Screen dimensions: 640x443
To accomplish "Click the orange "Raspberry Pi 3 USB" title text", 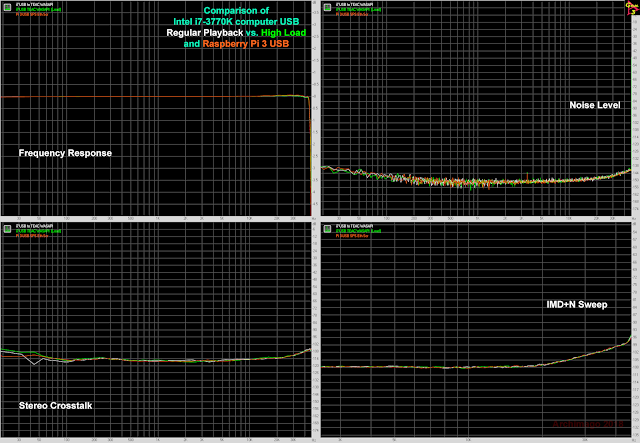I will coord(246,44).
